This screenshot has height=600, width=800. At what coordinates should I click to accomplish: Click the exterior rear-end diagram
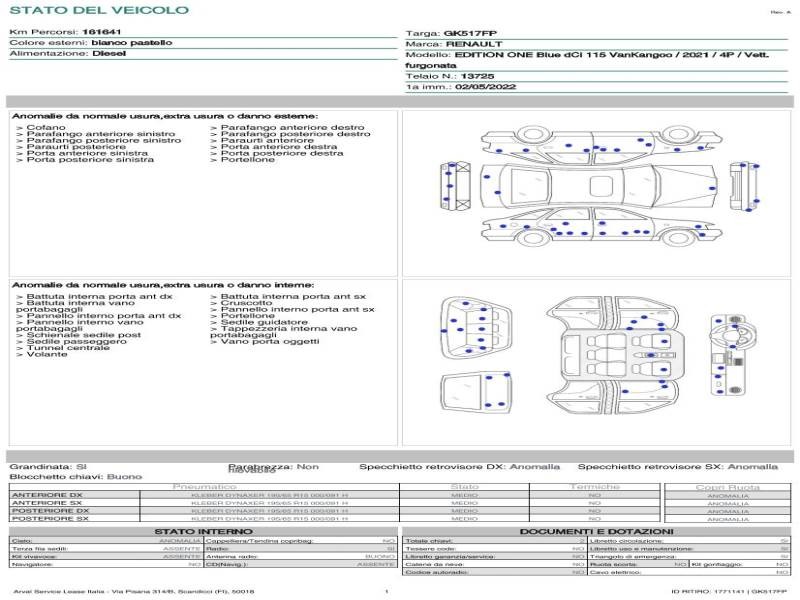point(744,186)
